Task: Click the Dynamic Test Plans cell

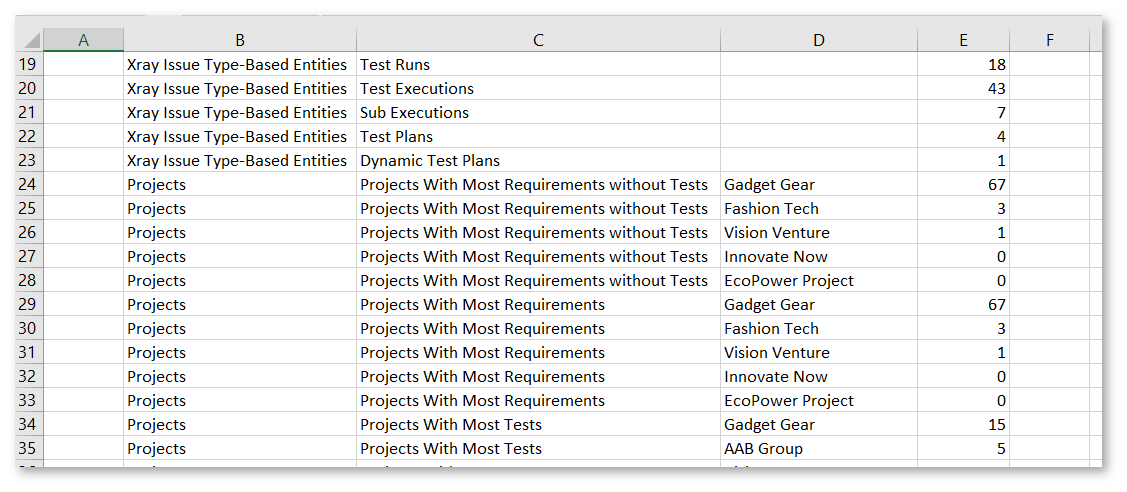Action: click(x=538, y=160)
